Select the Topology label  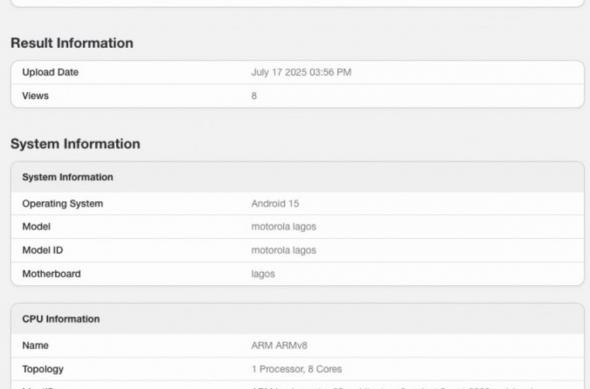pos(43,369)
